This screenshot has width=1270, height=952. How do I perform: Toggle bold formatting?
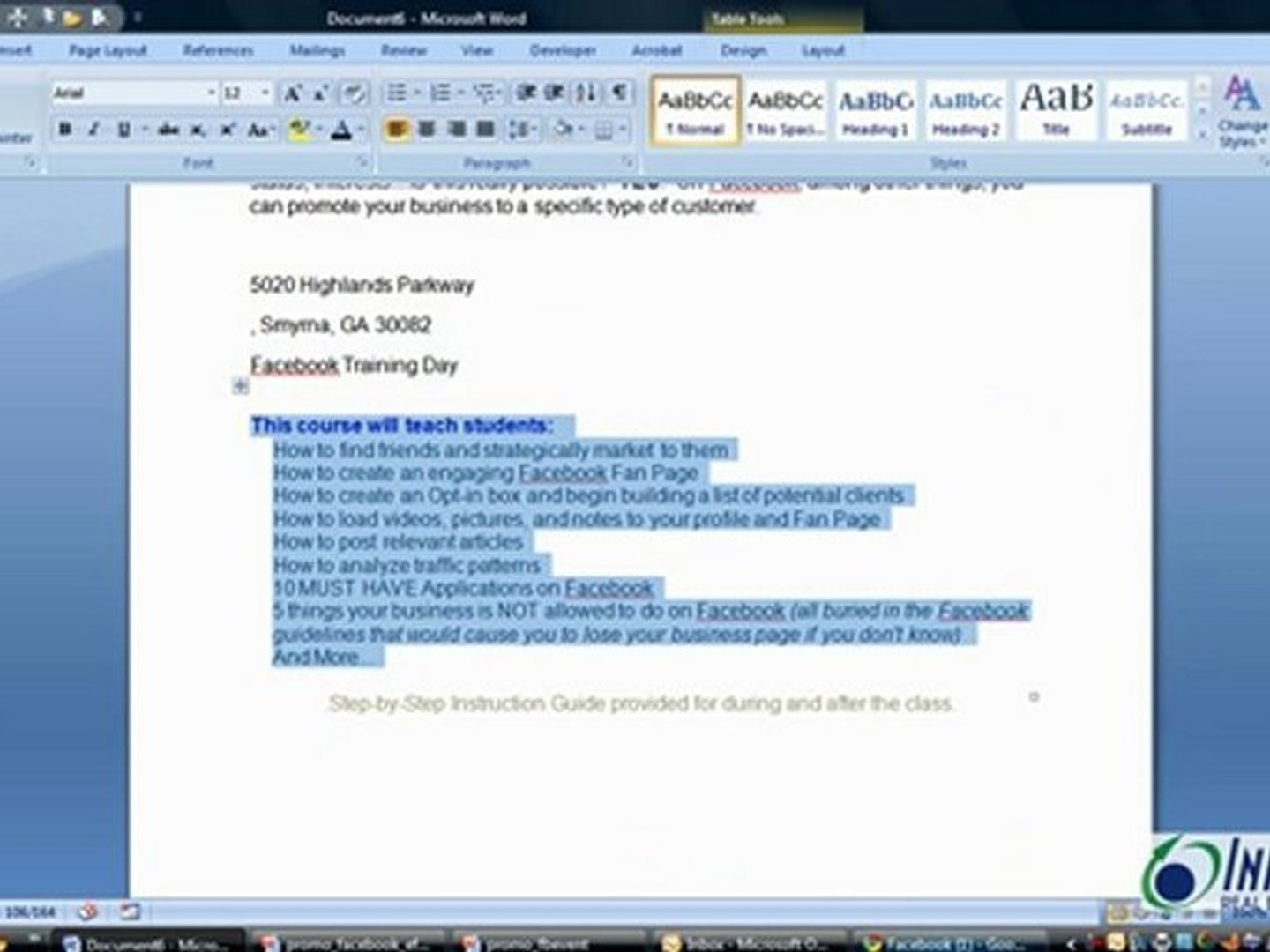pos(65,130)
